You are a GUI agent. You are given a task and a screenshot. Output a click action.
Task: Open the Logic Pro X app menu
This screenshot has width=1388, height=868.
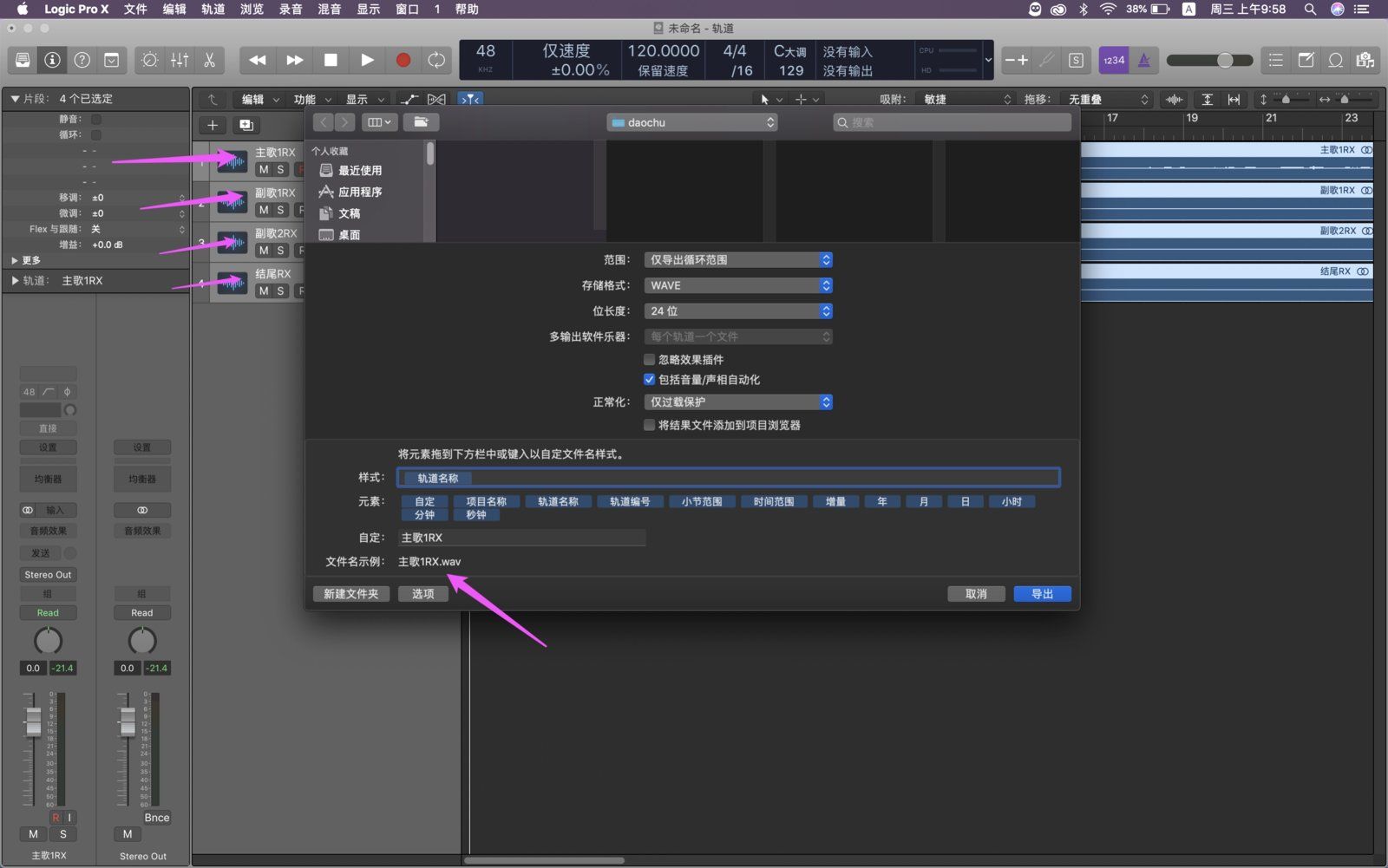tap(76, 9)
